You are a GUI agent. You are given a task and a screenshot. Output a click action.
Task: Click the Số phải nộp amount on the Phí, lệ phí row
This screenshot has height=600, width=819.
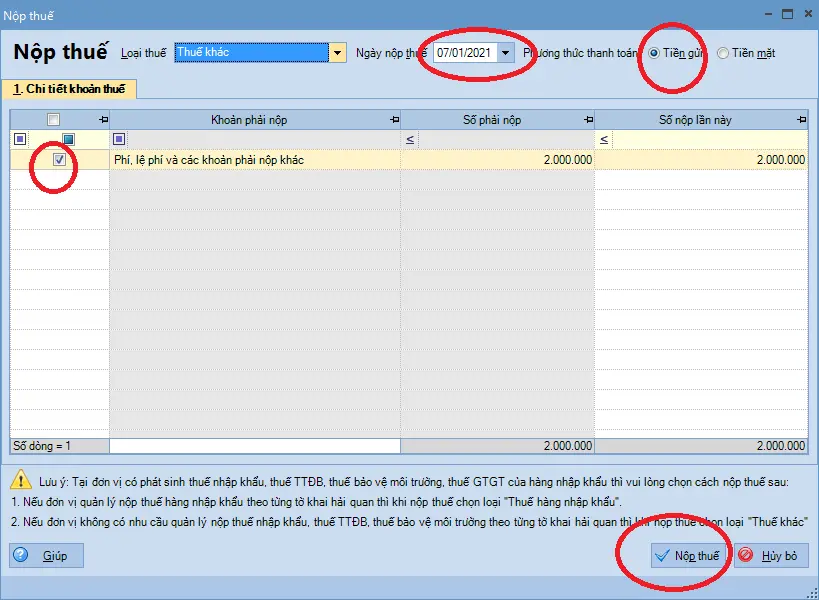pos(498,160)
